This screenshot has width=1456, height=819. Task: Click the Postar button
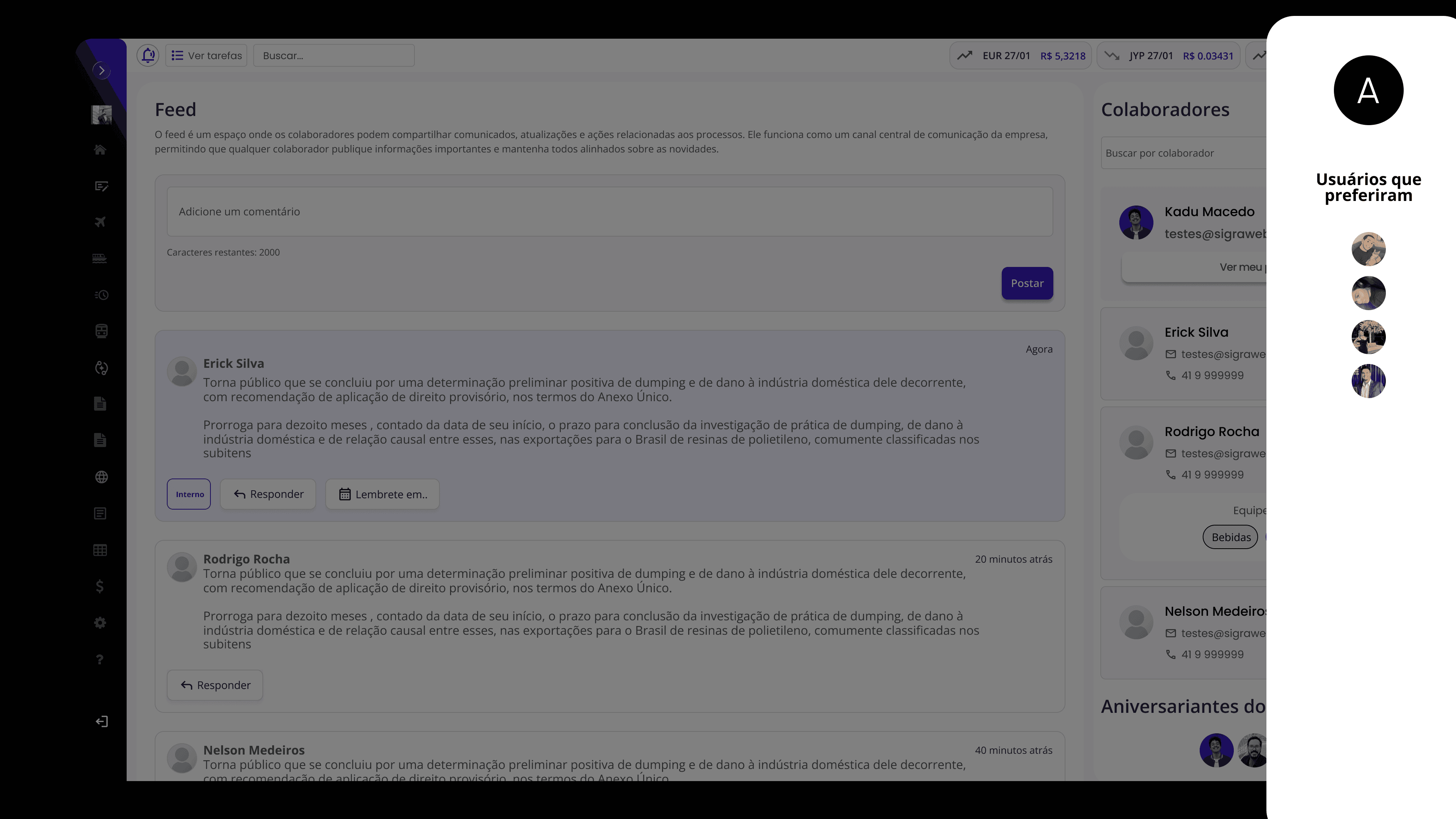[1027, 283]
